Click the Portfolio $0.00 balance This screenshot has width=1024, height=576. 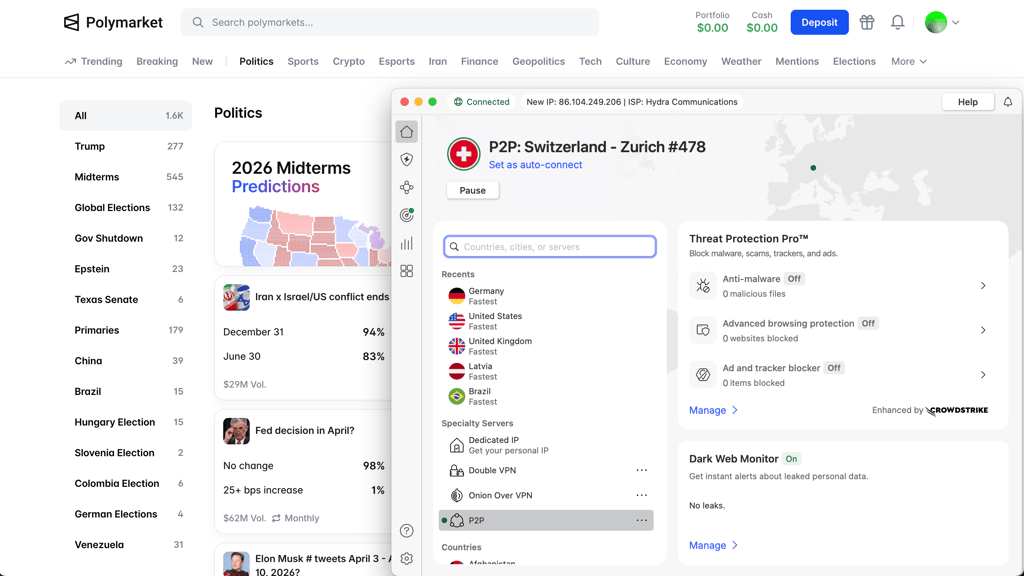pyautogui.click(x=712, y=22)
